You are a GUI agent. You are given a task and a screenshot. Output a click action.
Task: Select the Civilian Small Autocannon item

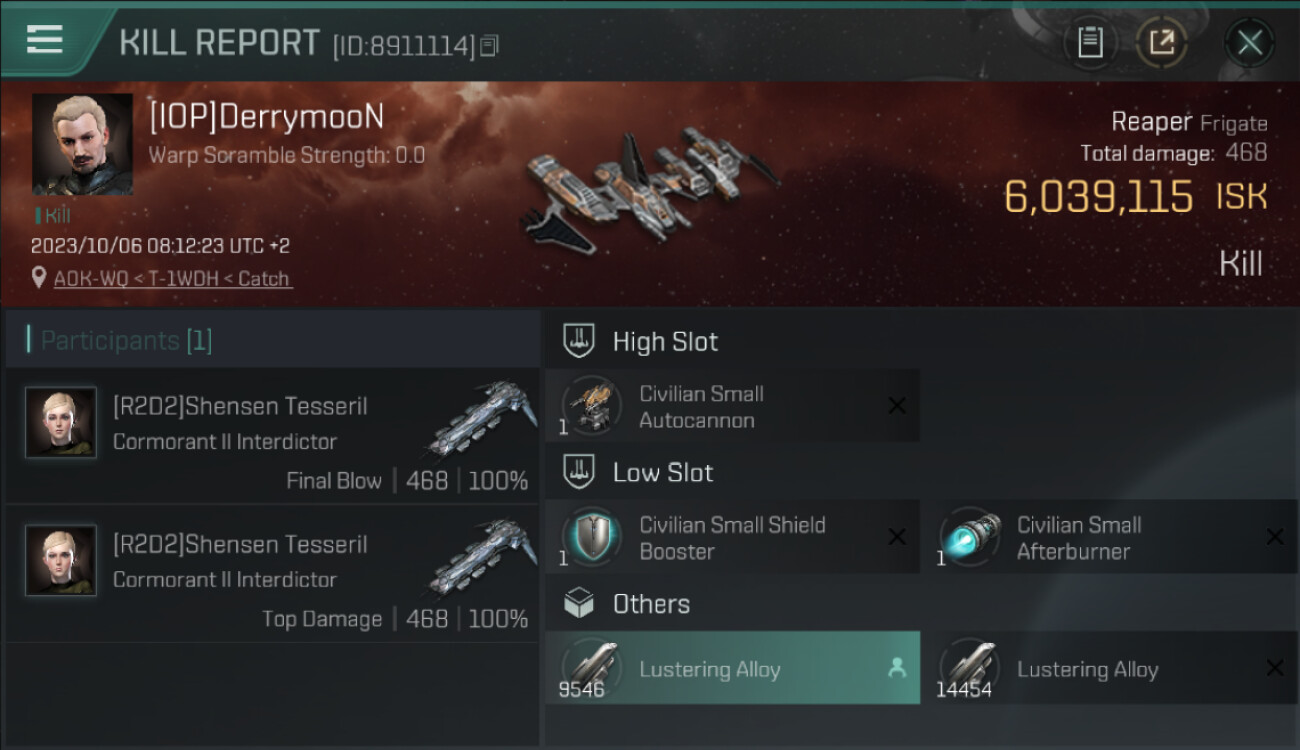[x=731, y=407]
